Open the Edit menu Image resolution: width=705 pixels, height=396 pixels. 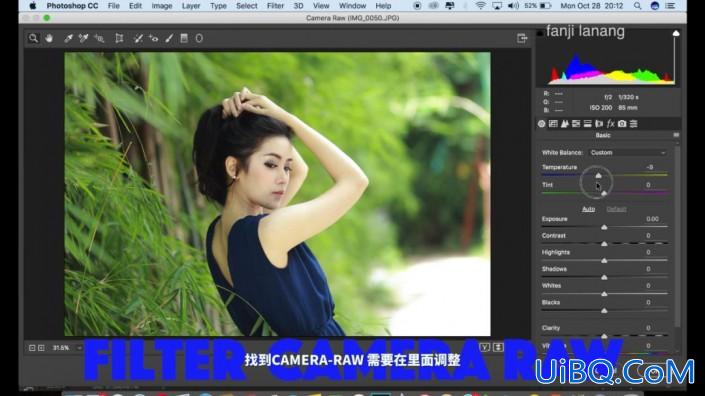(135, 6)
